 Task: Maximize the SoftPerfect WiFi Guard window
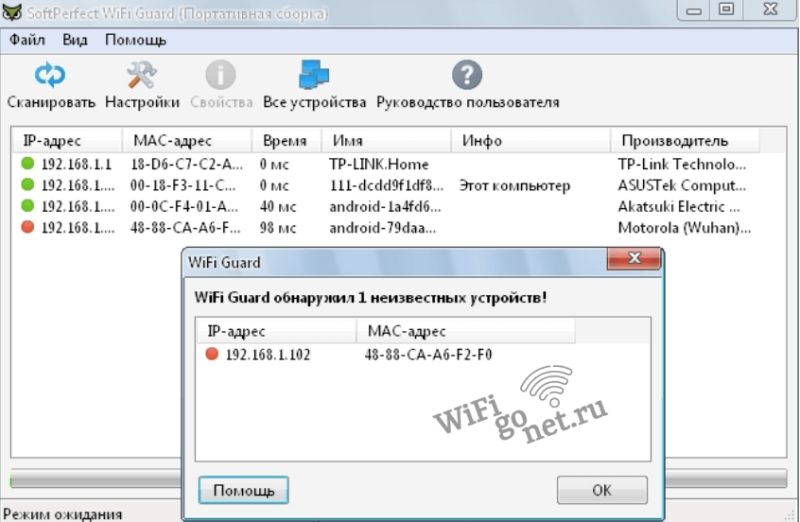pos(726,9)
